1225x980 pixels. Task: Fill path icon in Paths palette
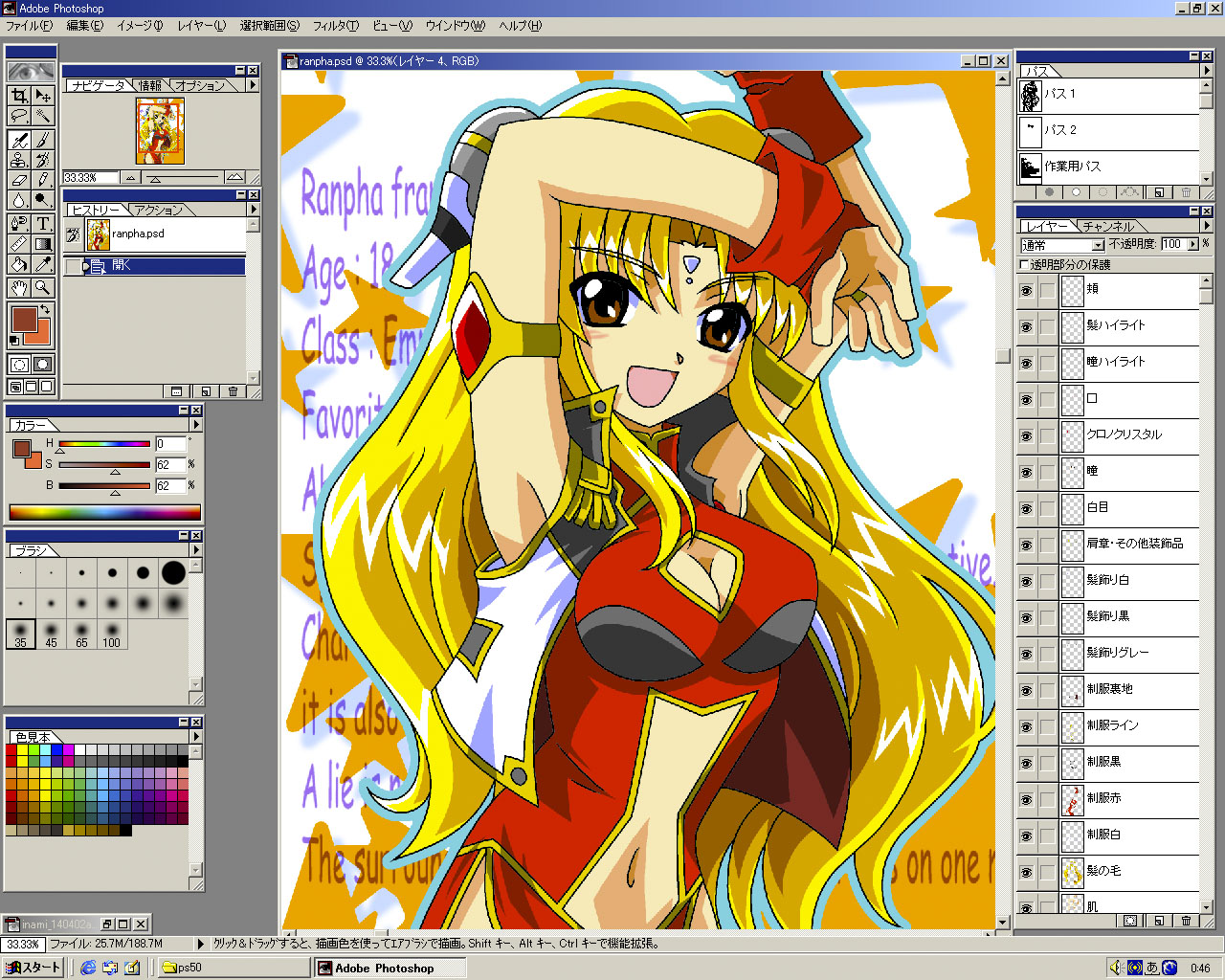click(1050, 192)
